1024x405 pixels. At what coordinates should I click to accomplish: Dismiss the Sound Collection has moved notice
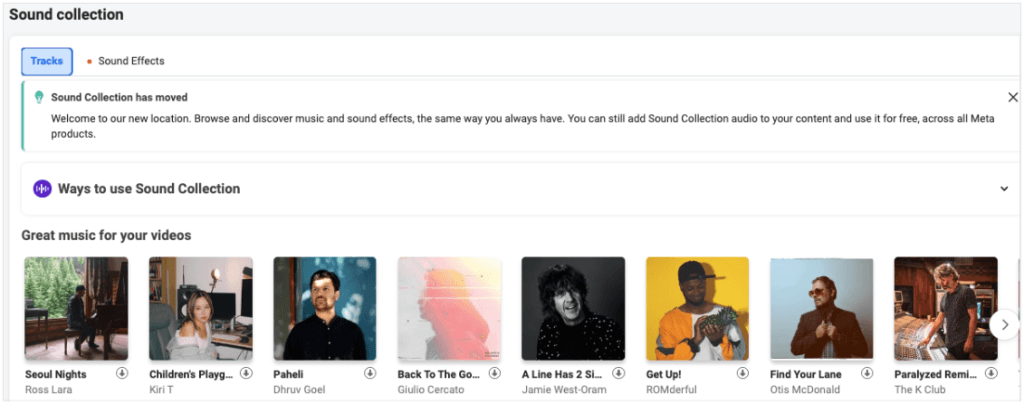(x=1012, y=97)
